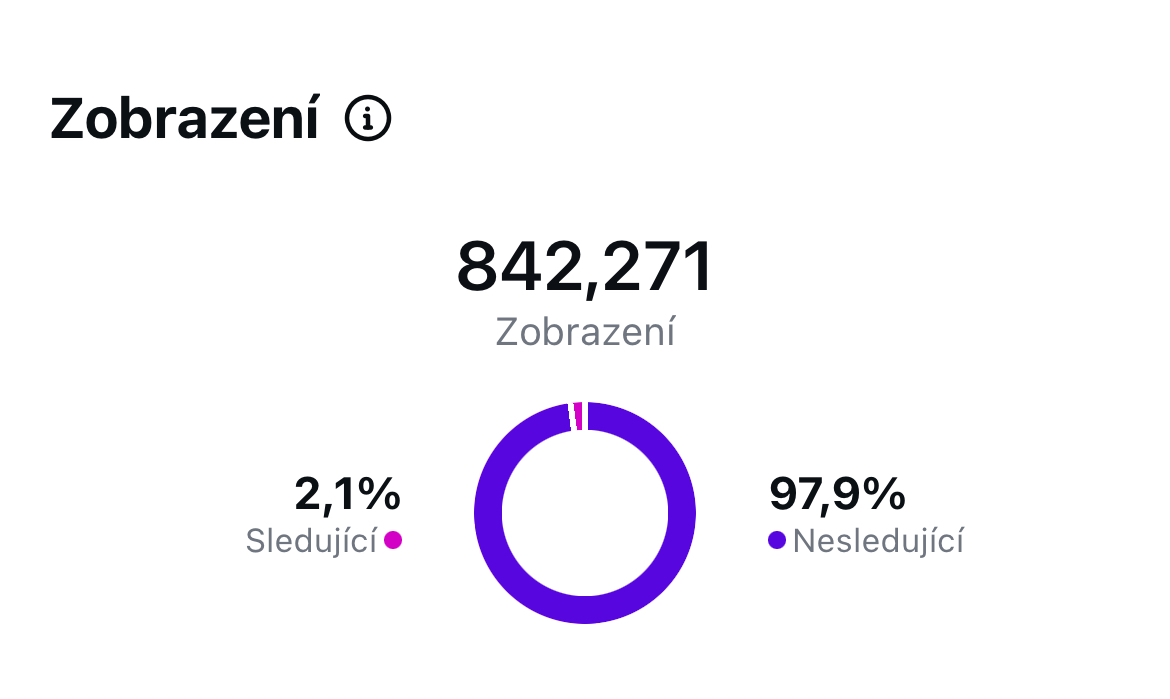Click the info icon beside the Zobrazení heading

368,120
